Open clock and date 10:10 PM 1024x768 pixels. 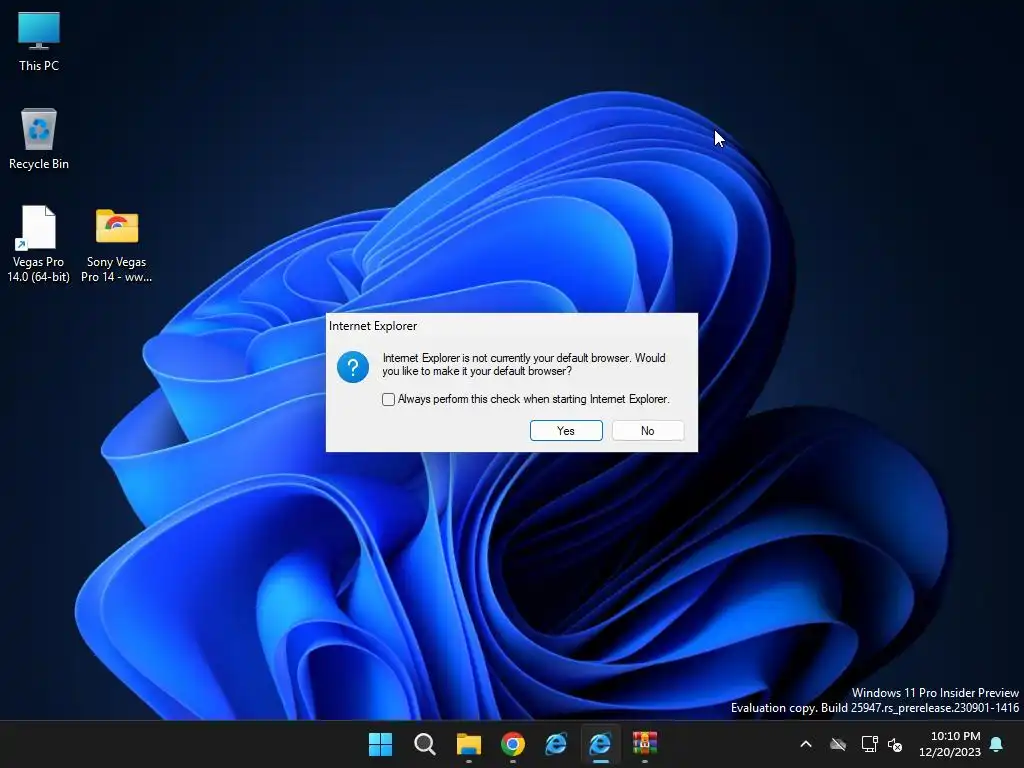950,744
